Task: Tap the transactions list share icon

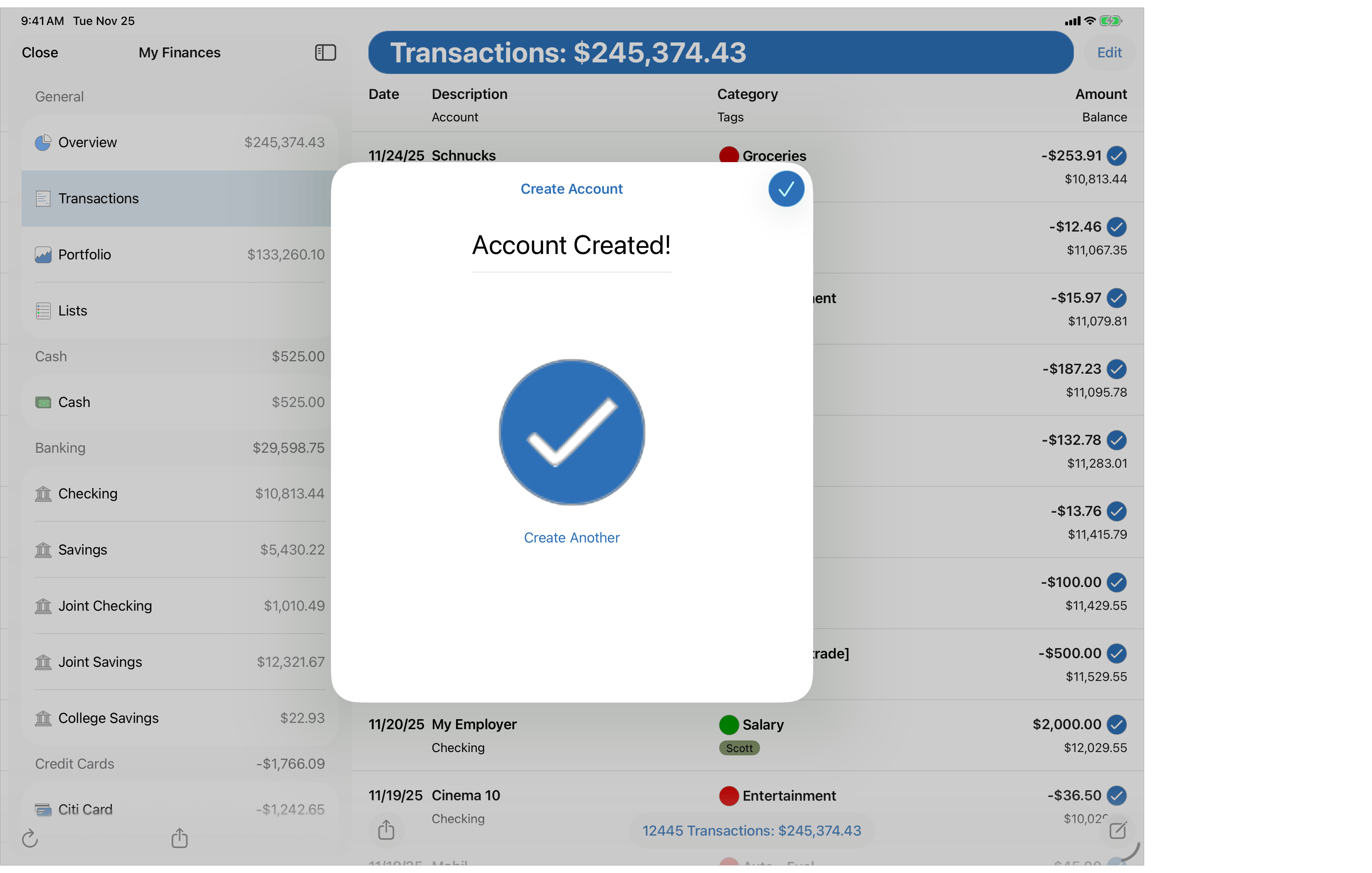Action: point(386,830)
